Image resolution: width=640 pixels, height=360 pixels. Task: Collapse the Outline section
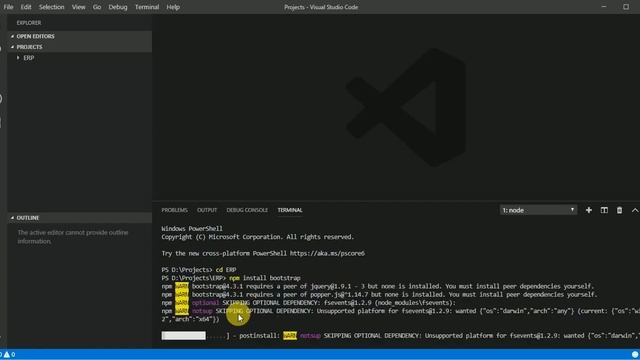pyautogui.click(x=80, y=218)
